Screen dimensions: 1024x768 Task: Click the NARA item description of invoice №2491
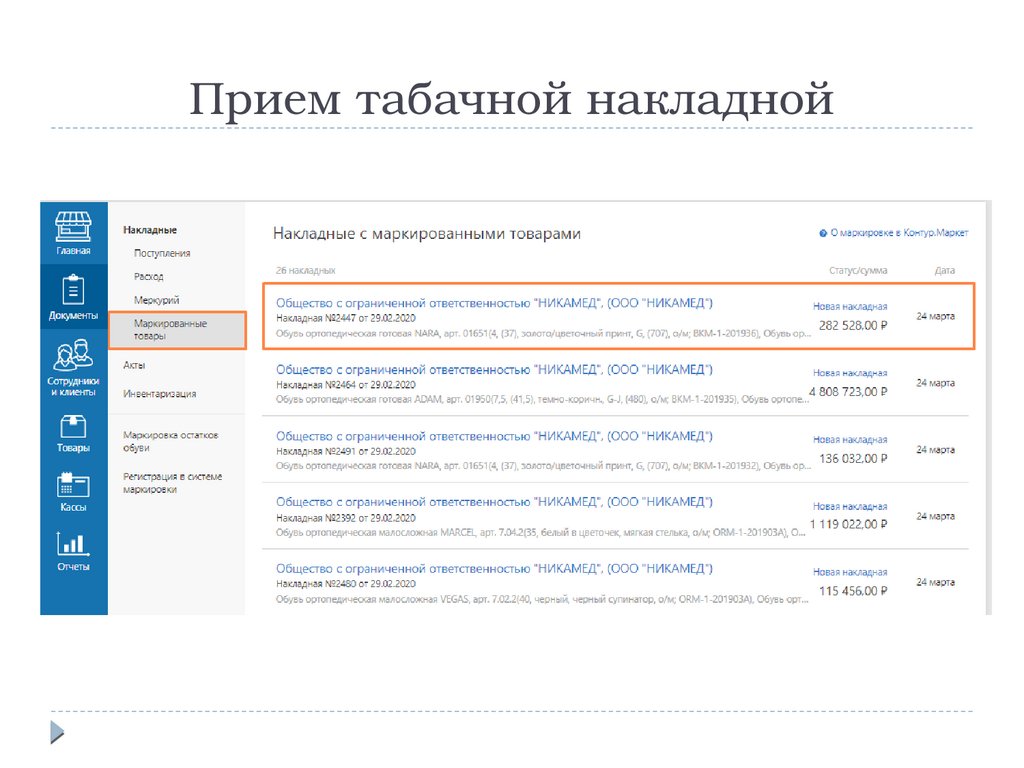point(543,466)
